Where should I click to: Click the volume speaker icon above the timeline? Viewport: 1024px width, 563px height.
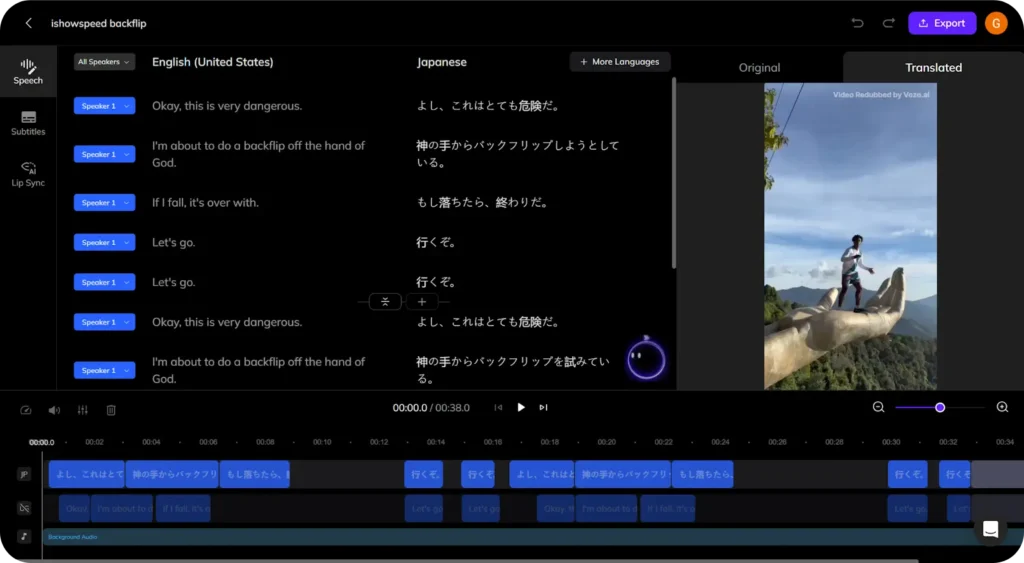(54, 410)
